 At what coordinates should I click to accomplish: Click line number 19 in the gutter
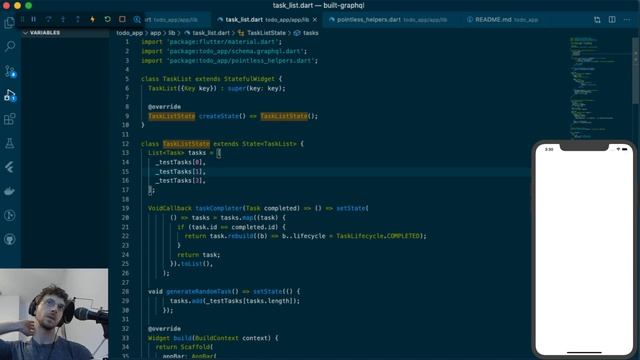(x=125, y=208)
